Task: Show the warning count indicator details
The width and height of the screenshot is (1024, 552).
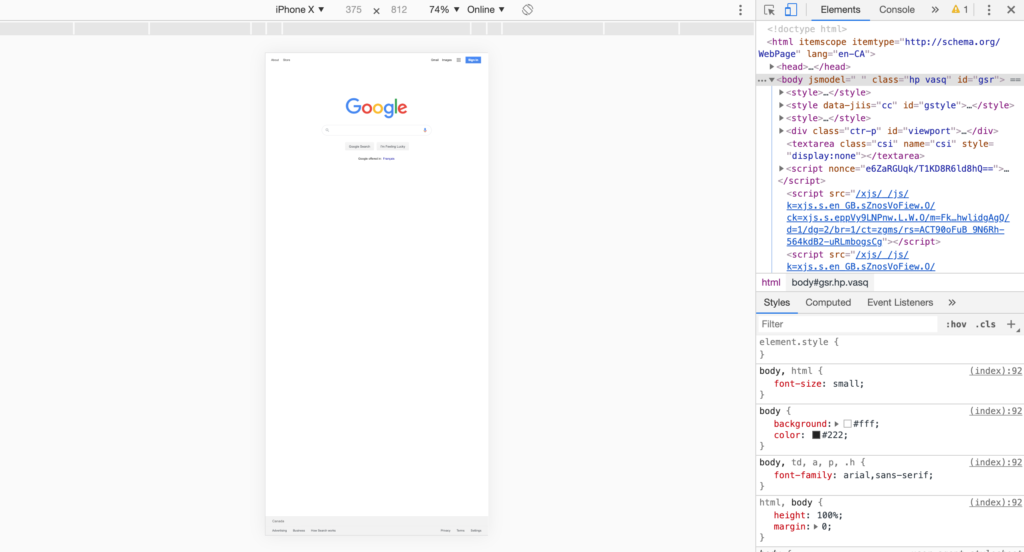Action: [960, 10]
